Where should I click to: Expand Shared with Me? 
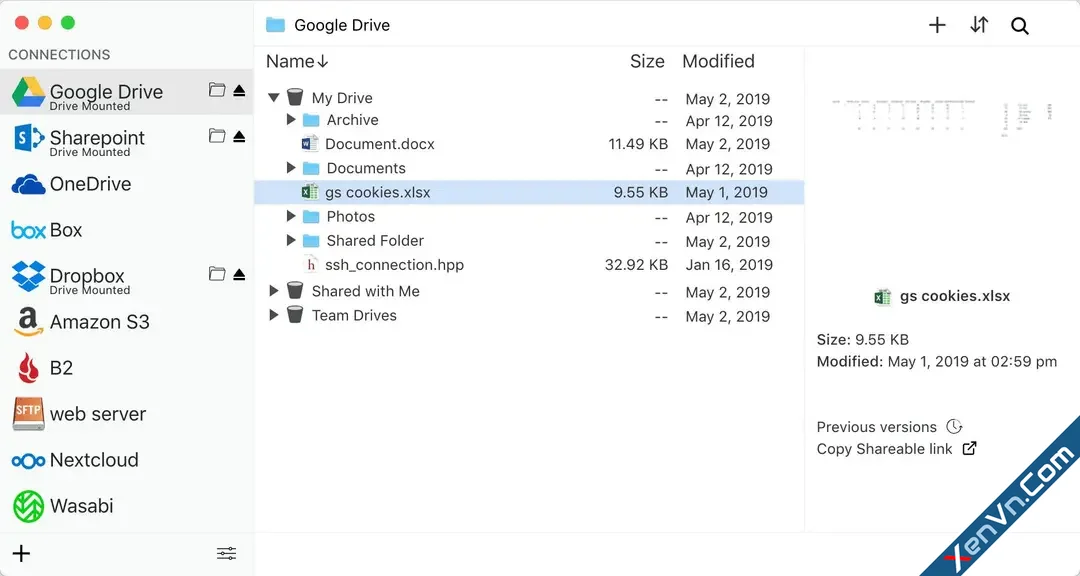(x=274, y=291)
